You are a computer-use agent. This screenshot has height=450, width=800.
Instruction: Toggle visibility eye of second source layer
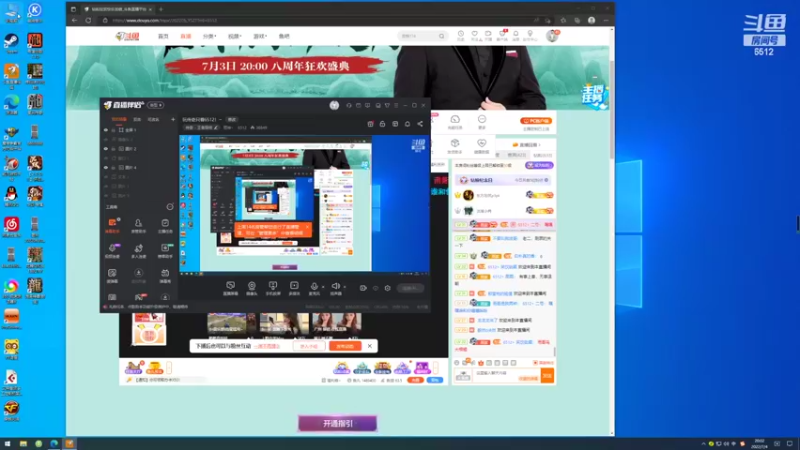(x=106, y=139)
